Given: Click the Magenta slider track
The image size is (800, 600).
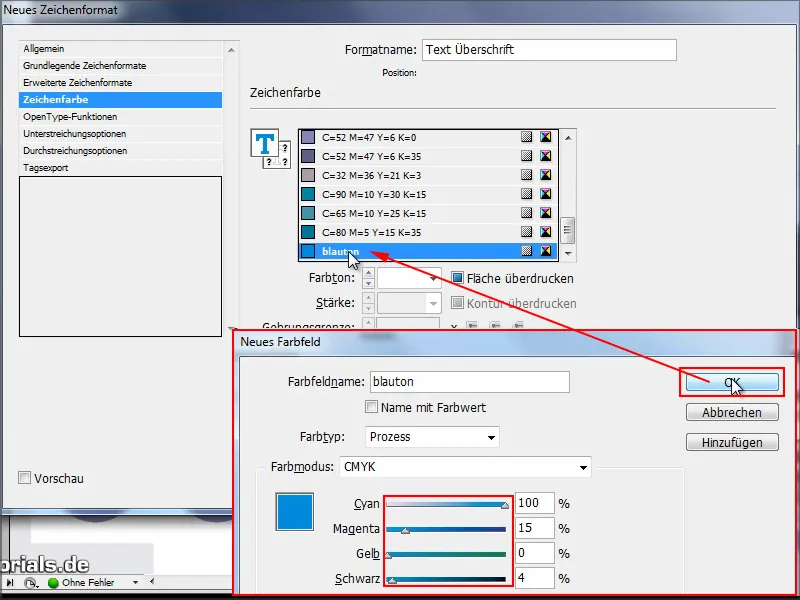Looking at the screenshot, I should click(x=446, y=529).
